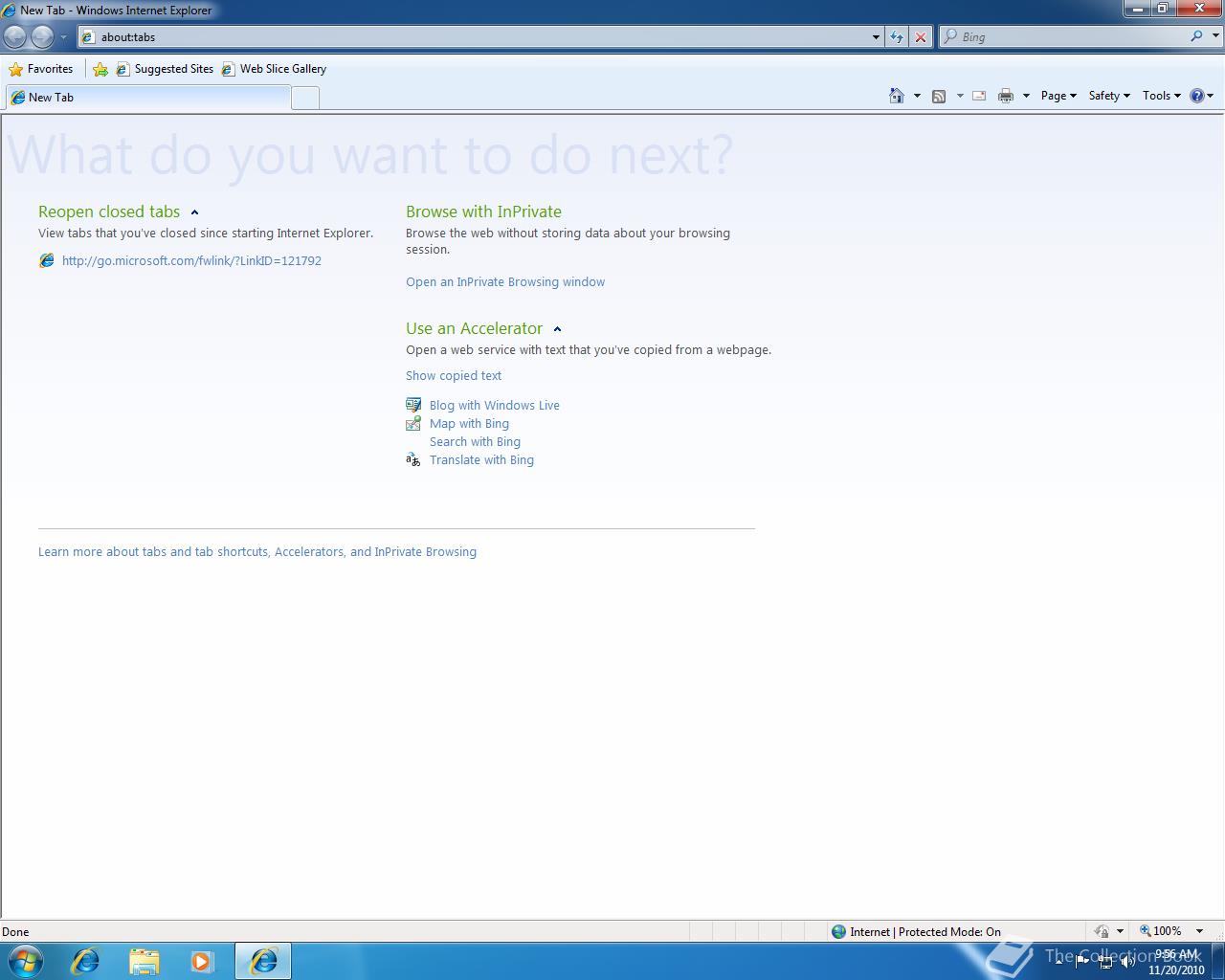Select the New Tab tab
This screenshot has width=1225, height=980.
coord(147,98)
